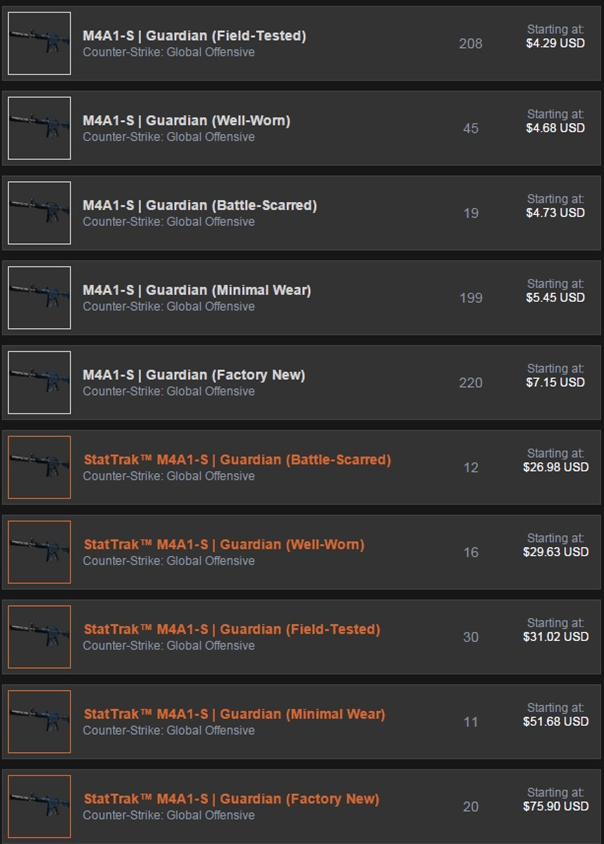Open the M4A1-S | Guardian (Battle-Scarred) title link
The image size is (604, 844).
pyautogui.click(x=200, y=206)
